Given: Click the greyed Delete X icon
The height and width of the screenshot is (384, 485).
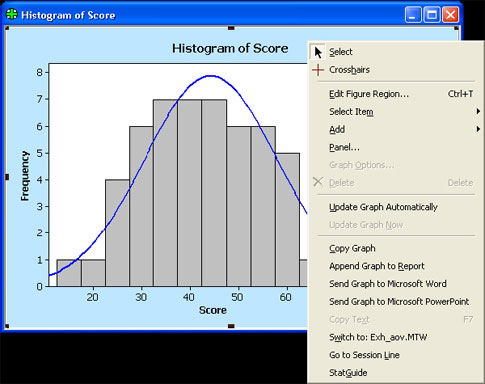Looking at the screenshot, I should [318, 182].
